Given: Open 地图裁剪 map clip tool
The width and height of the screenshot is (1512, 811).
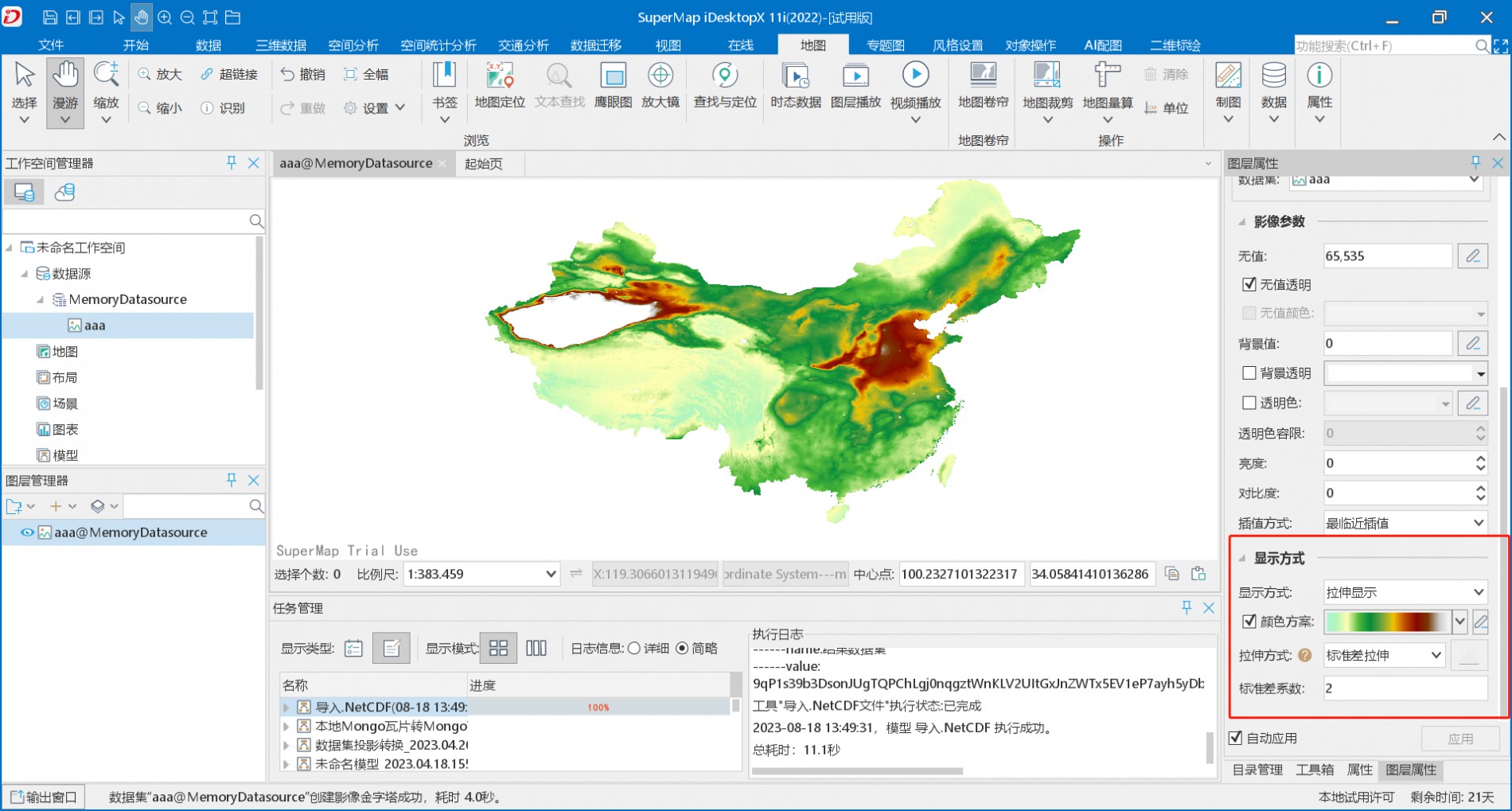Looking at the screenshot, I should pos(1047,92).
